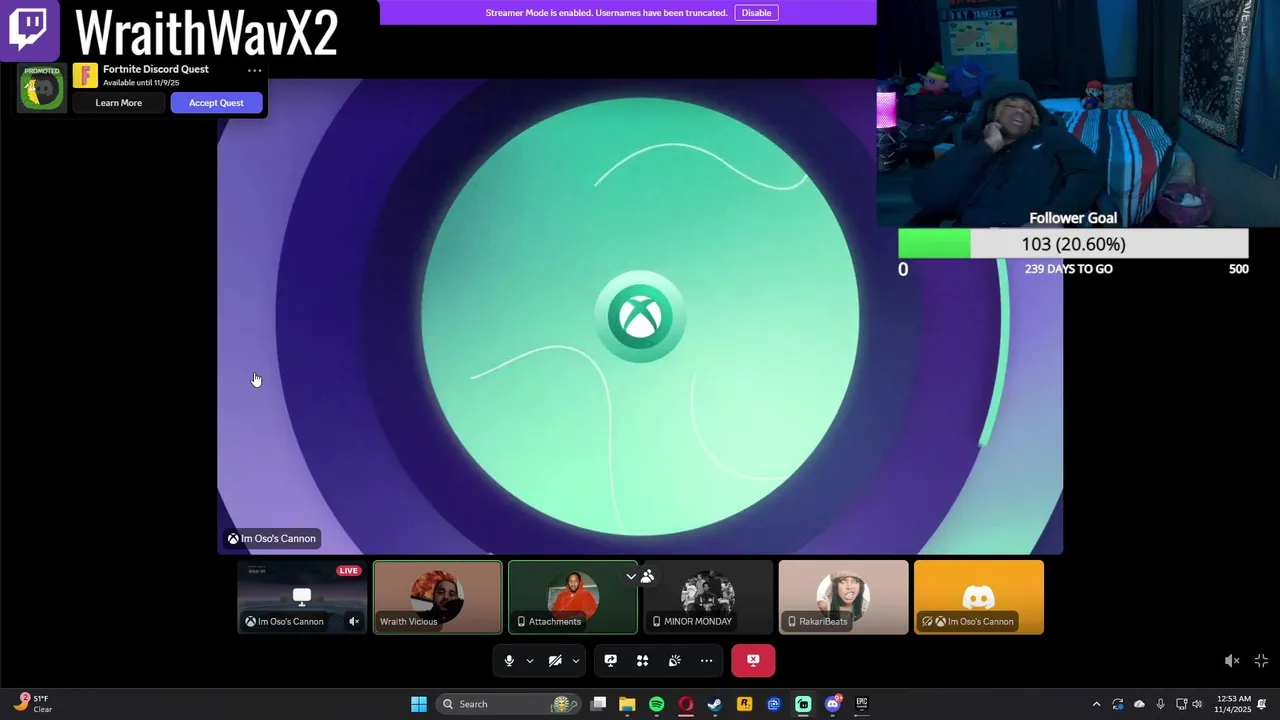
Task: Unmute stream volume speaker icon
Action: coord(1232,661)
